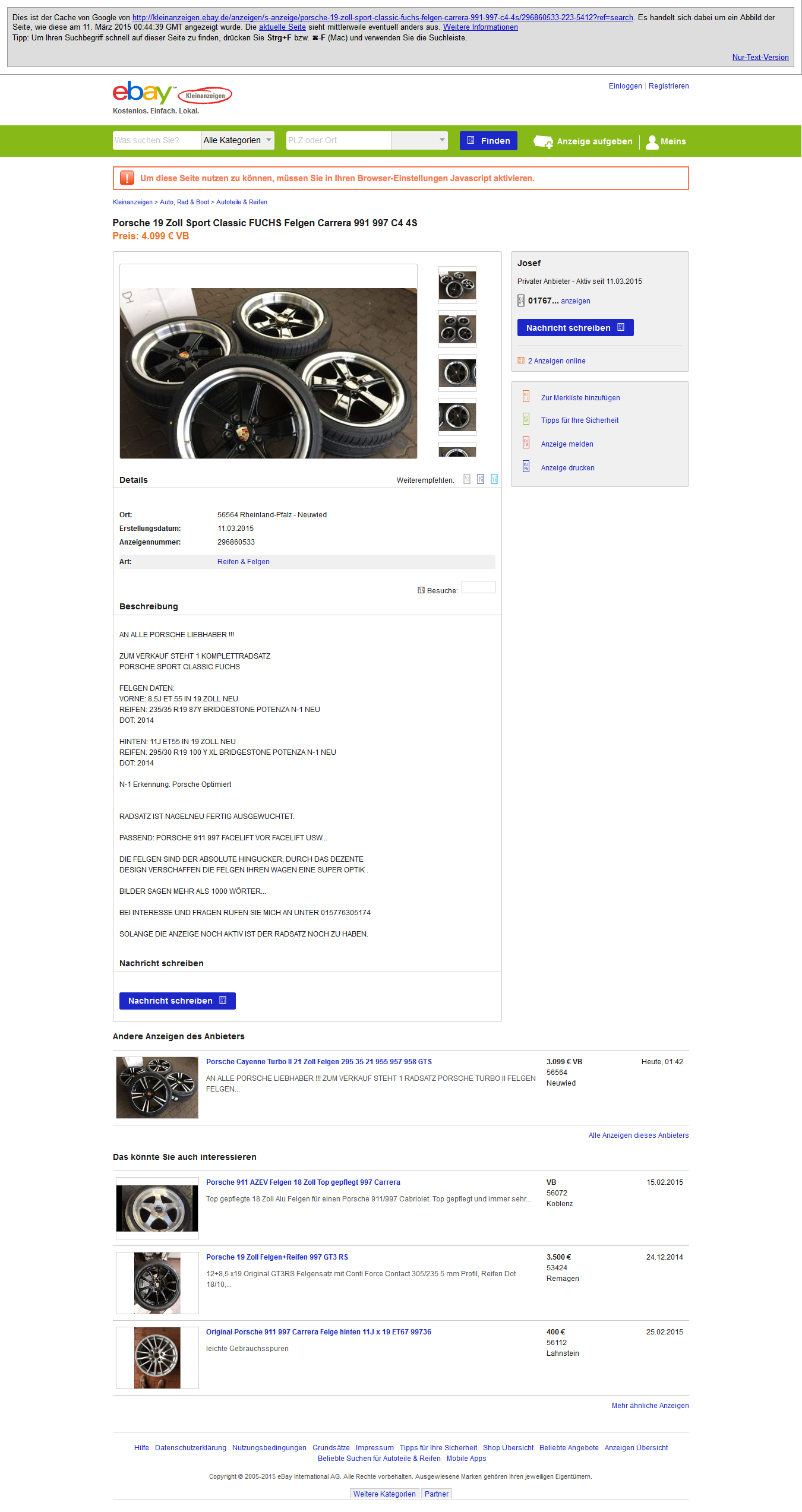The width and height of the screenshot is (802, 1512).
Task: Click the blue print icon beside 'Anzeige drucken'
Action: 526,467
